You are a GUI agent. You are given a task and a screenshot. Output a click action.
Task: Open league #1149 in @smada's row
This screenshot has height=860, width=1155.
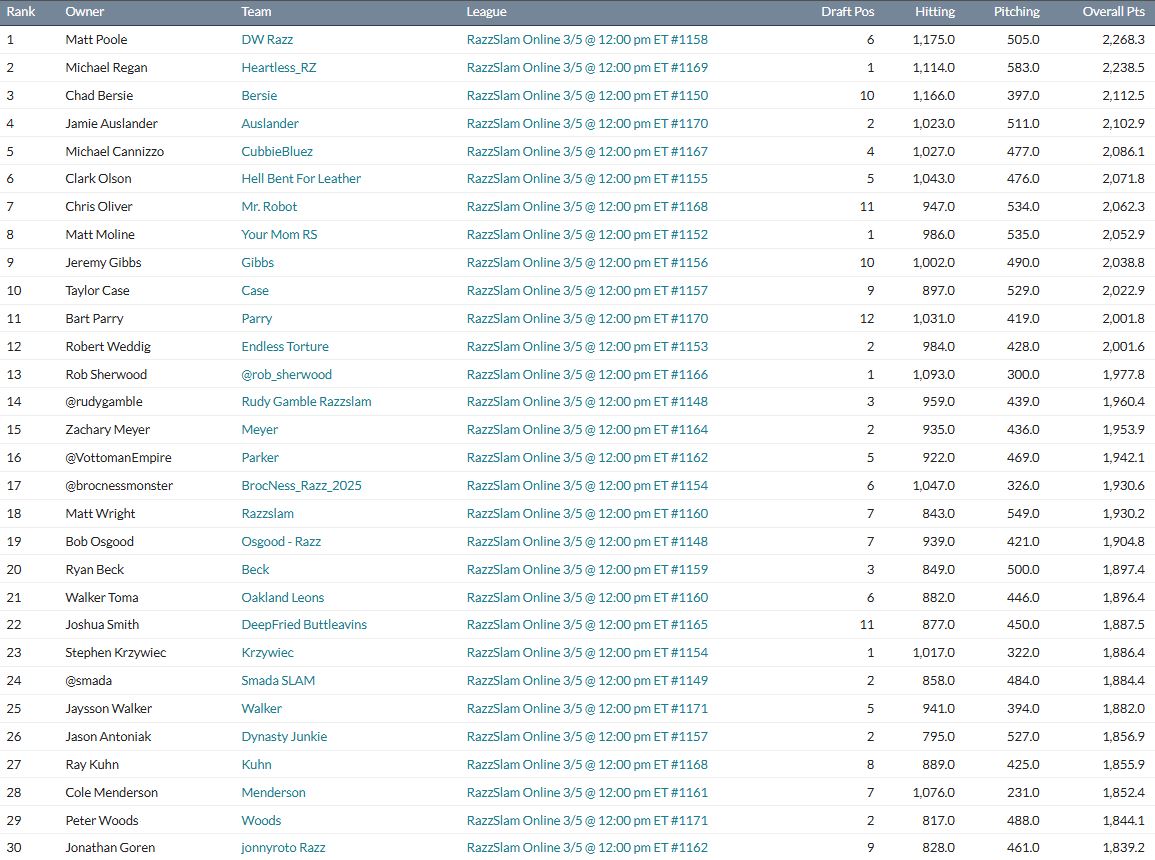587,681
